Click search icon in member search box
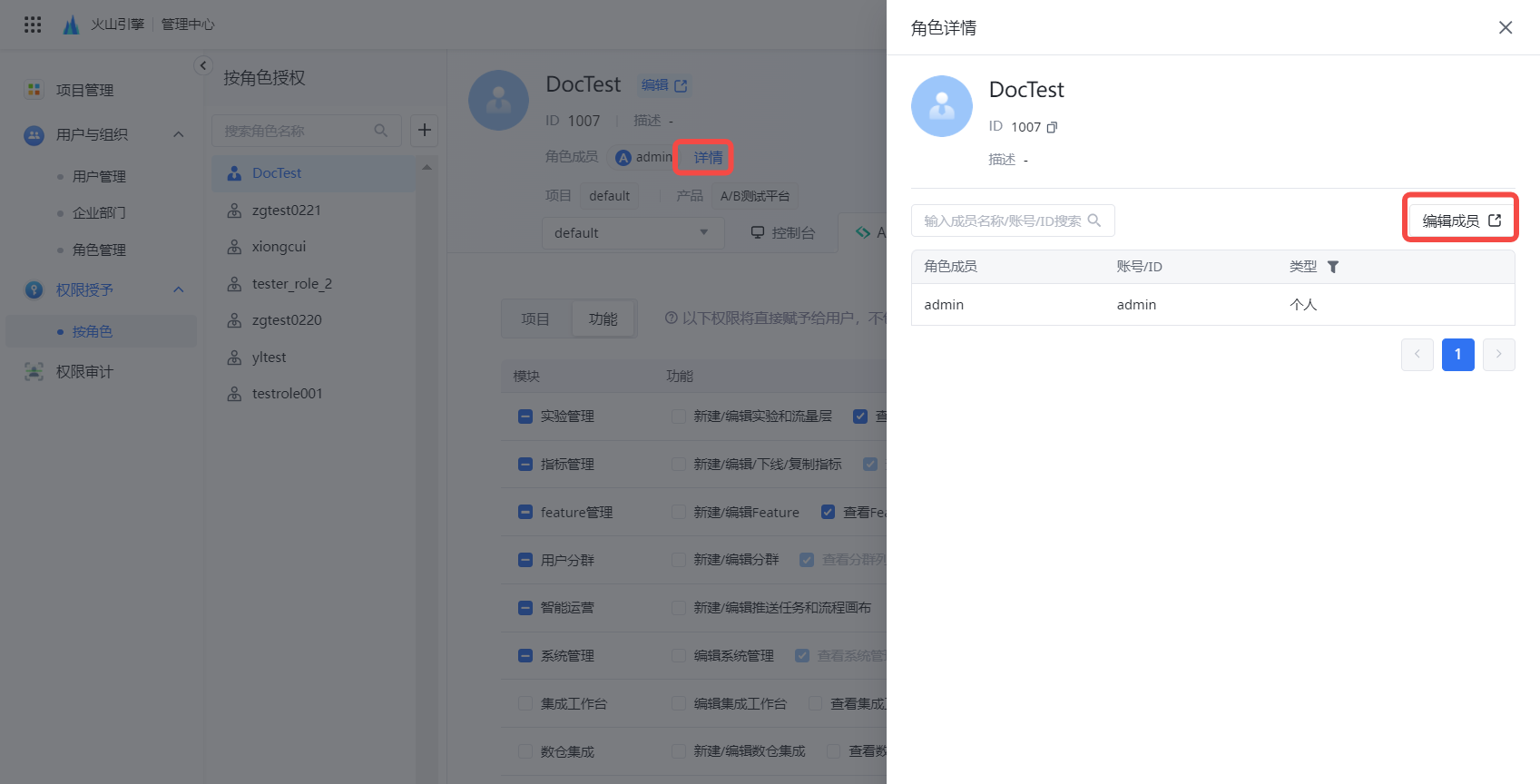 click(x=1094, y=220)
